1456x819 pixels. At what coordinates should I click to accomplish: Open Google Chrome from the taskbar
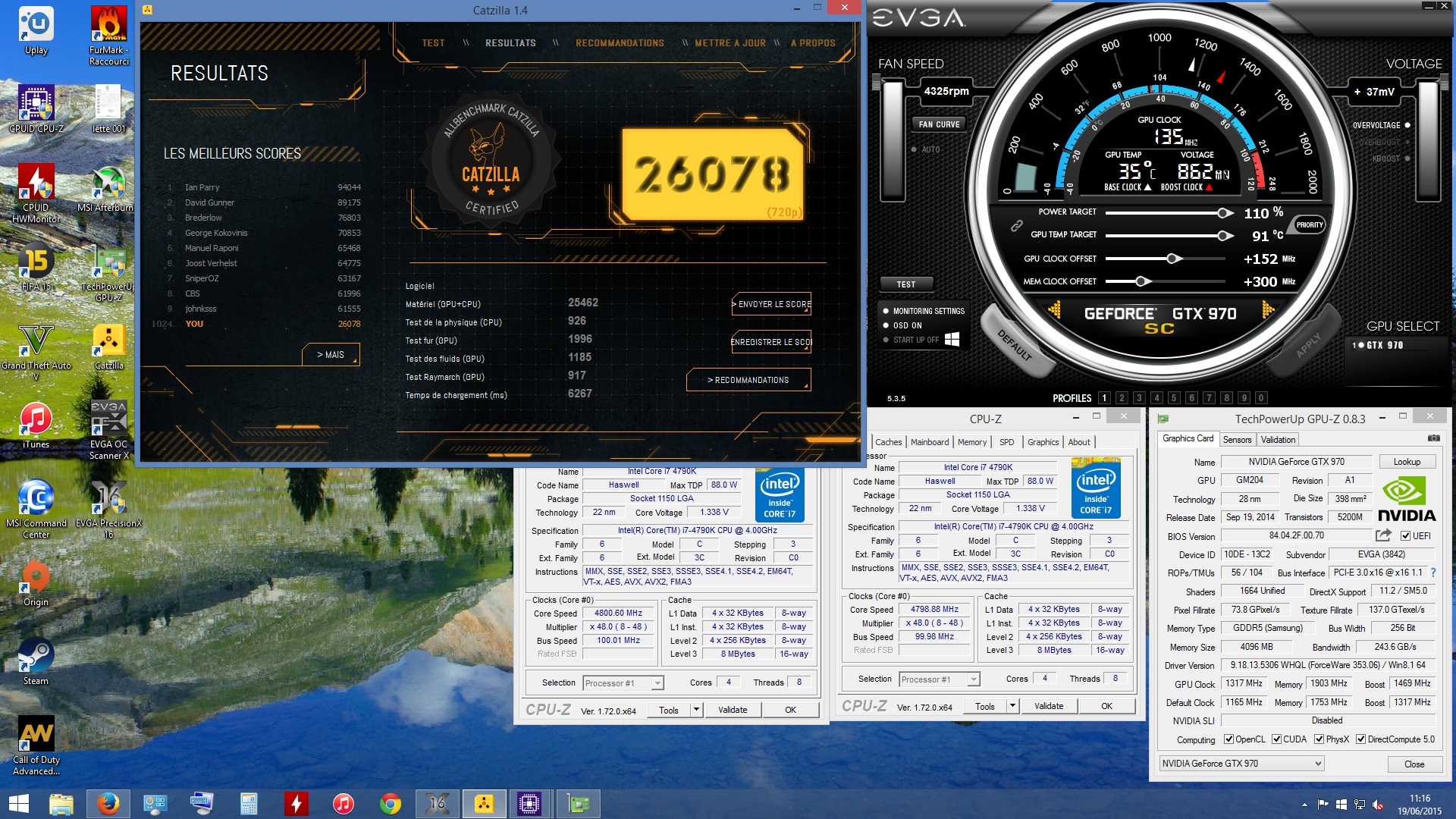pos(391,804)
